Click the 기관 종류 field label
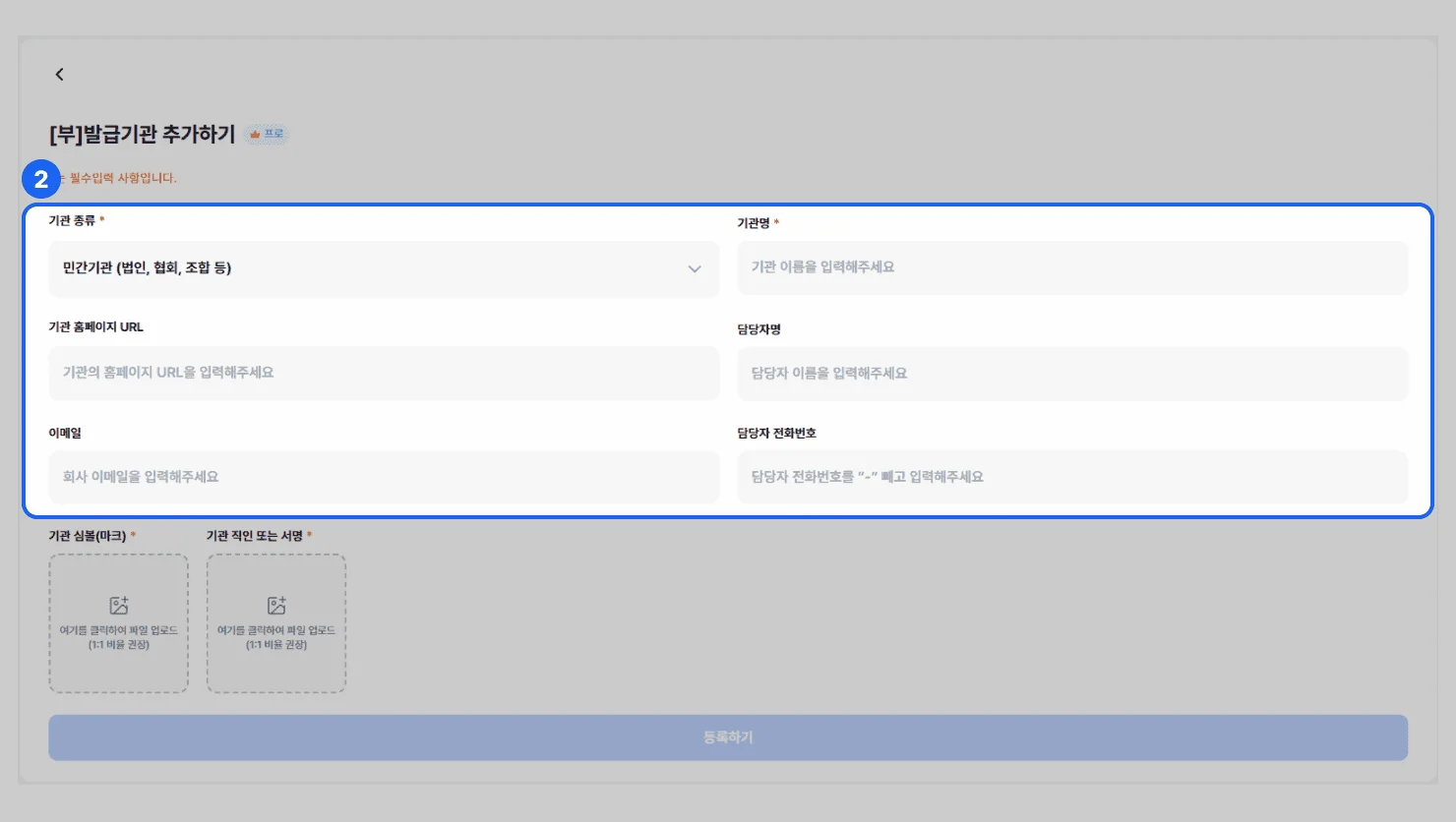Image resolution: width=1456 pixels, height=822 pixels. [72, 220]
